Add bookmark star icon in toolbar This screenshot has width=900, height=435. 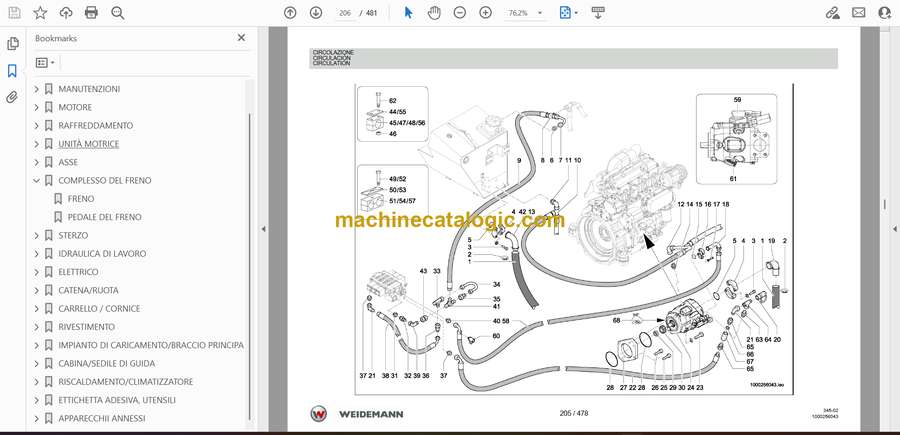40,13
